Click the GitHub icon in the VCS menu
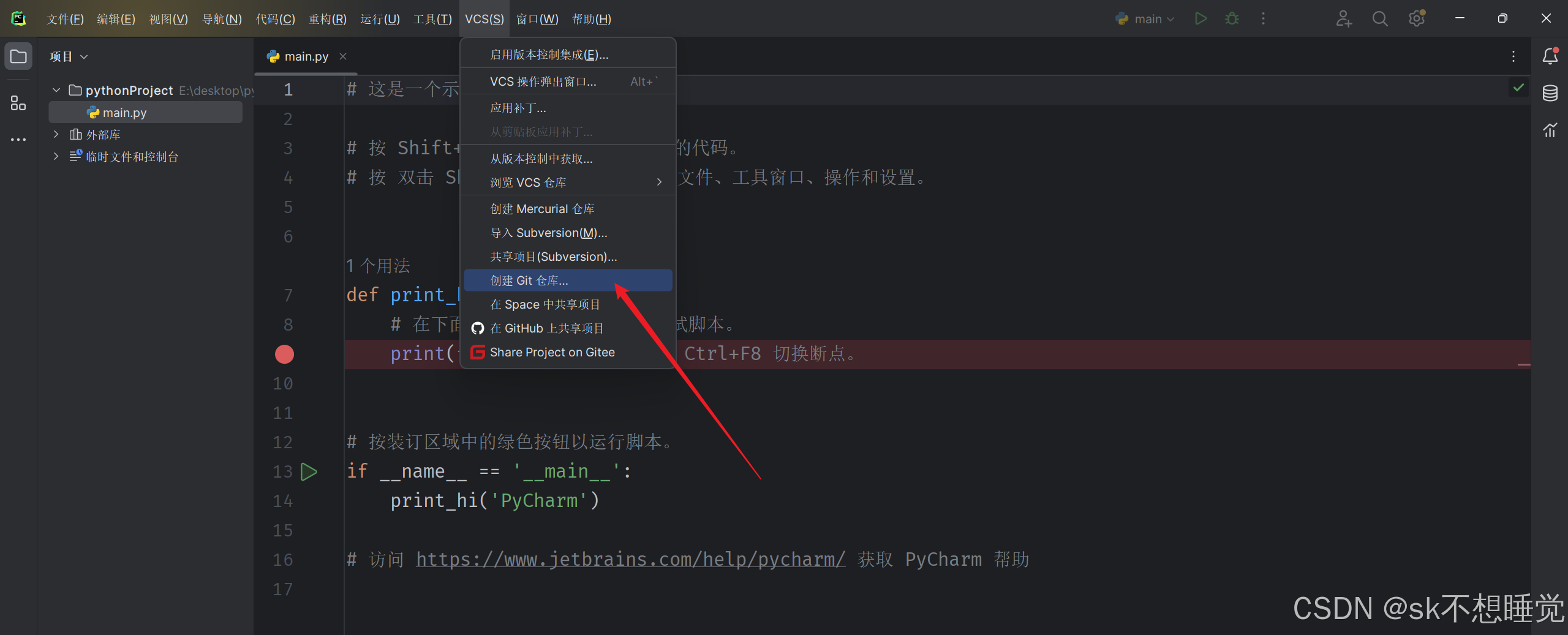The width and height of the screenshot is (1568, 635). click(478, 328)
